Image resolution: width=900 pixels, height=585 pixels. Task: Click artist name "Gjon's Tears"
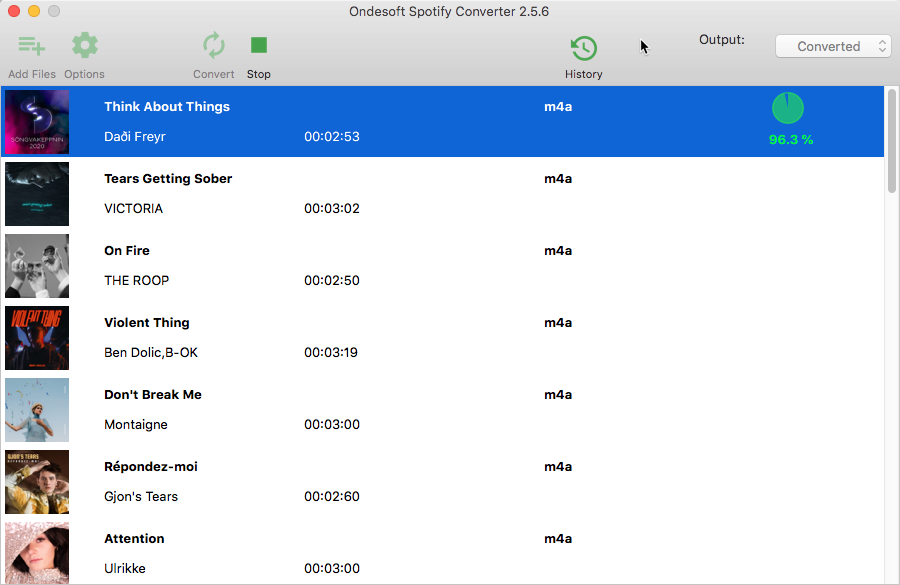pos(141,496)
